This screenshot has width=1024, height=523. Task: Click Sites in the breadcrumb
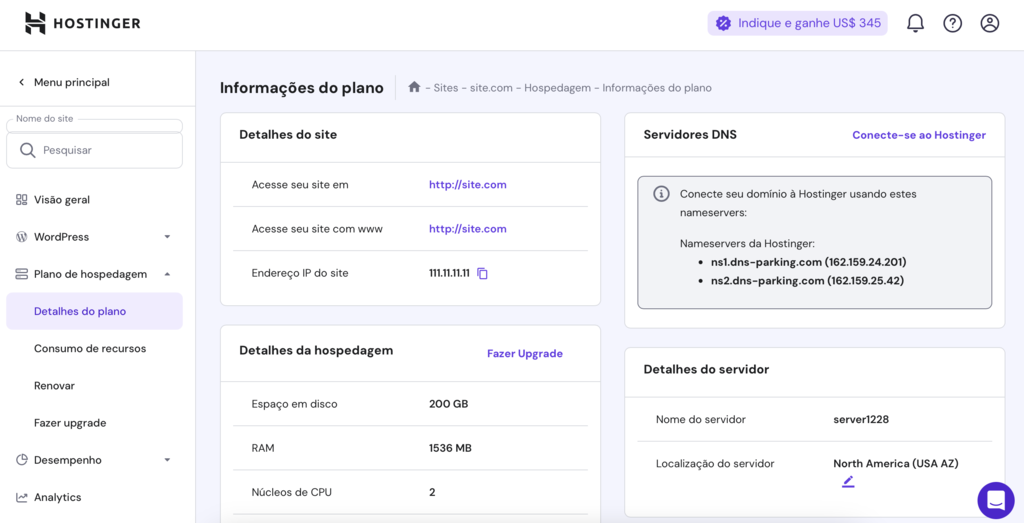pos(446,87)
